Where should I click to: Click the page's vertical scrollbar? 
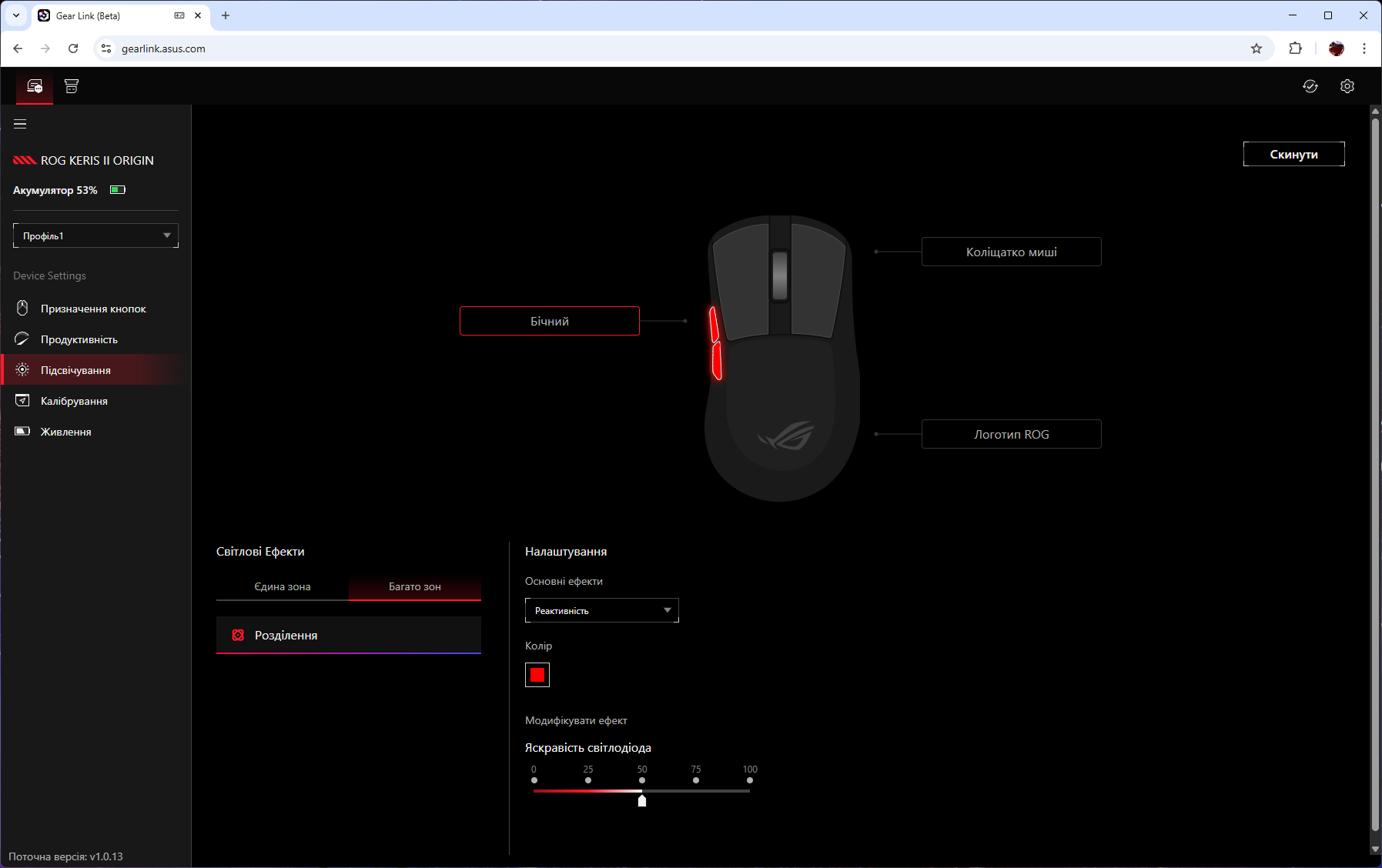pos(1375,473)
